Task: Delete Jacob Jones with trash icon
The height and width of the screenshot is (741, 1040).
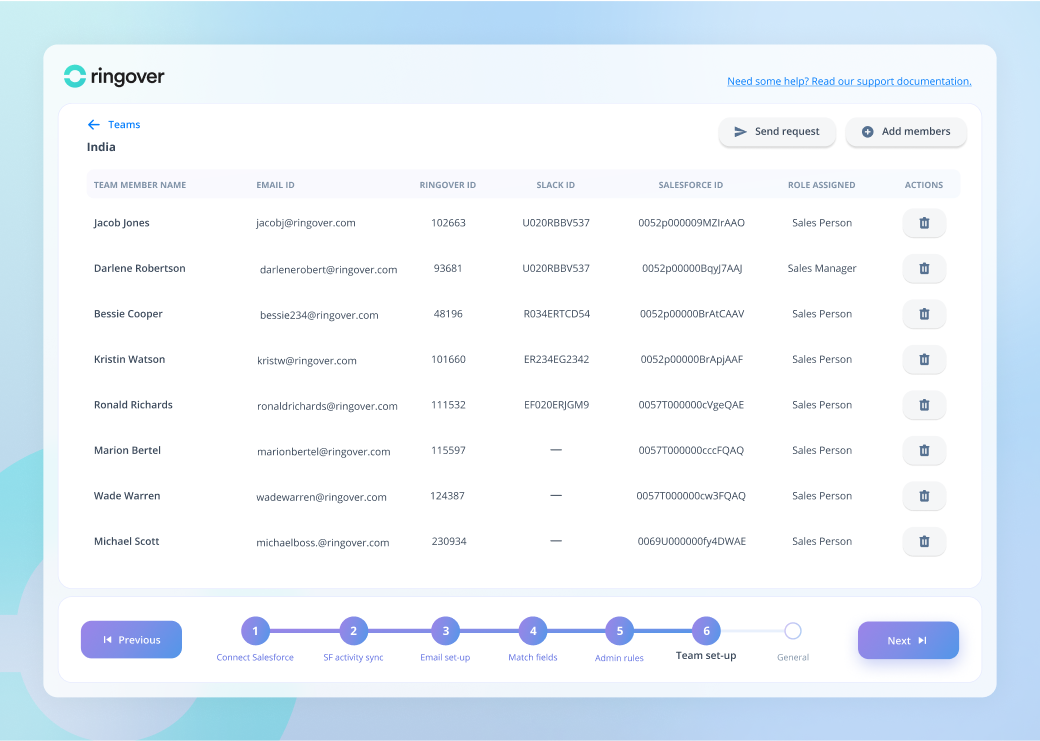Action: pyautogui.click(x=924, y=223)
